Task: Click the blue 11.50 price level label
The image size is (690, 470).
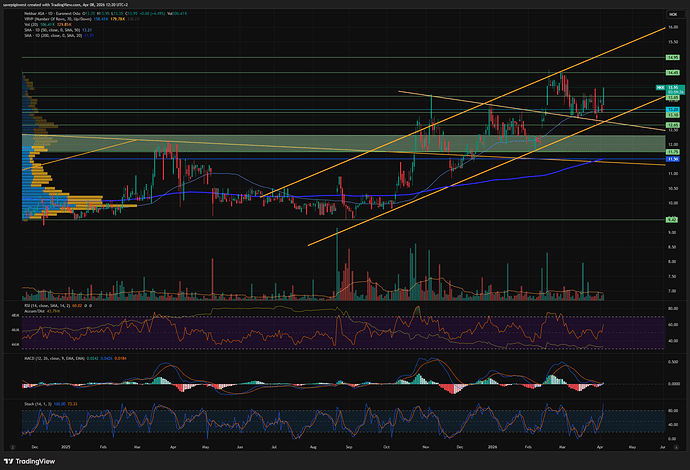Action: coord(672,159)
